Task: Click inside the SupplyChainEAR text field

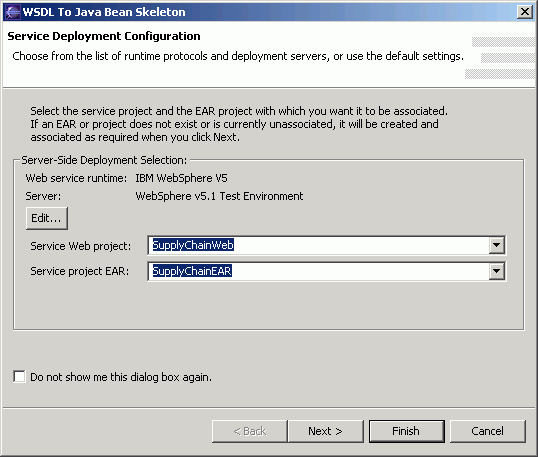Action: pyautogui.click(x=318, y=271)
